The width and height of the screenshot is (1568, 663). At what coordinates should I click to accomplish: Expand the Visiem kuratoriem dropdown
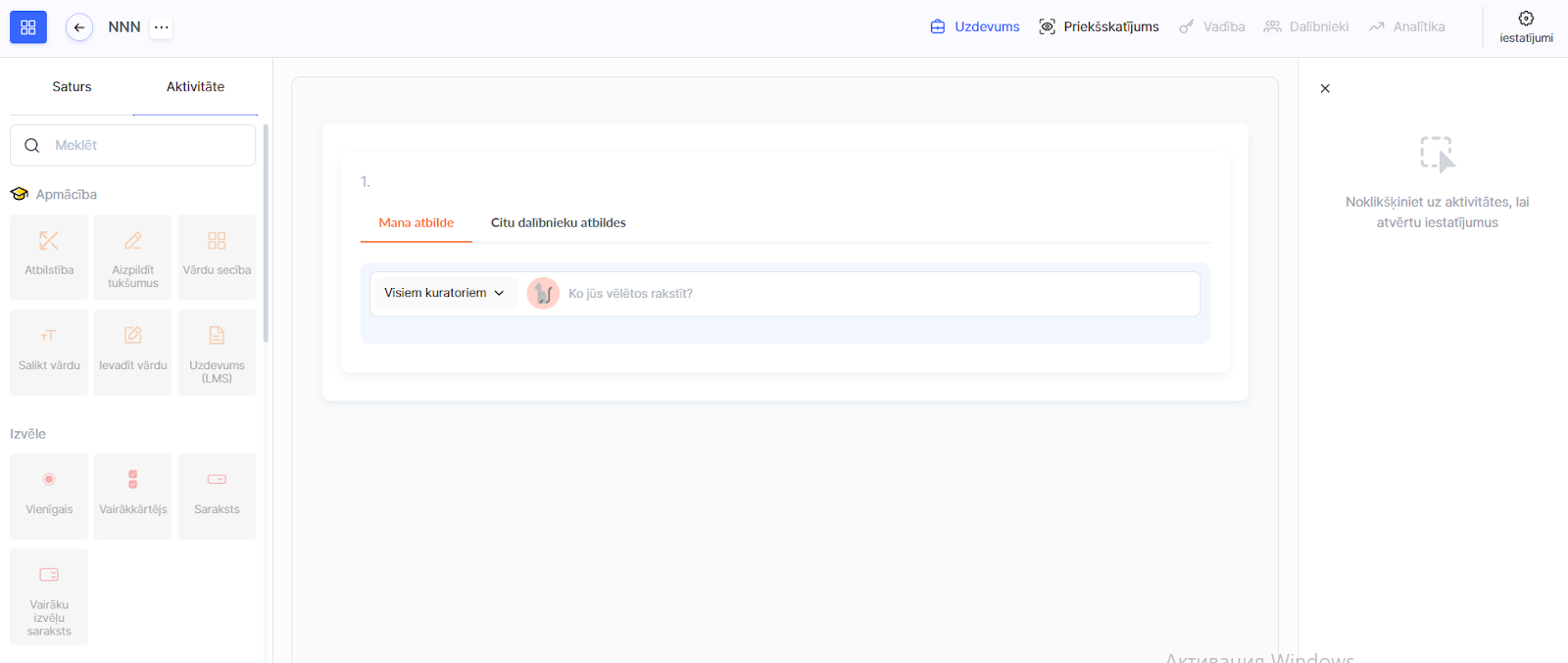[x=444, y=293]
